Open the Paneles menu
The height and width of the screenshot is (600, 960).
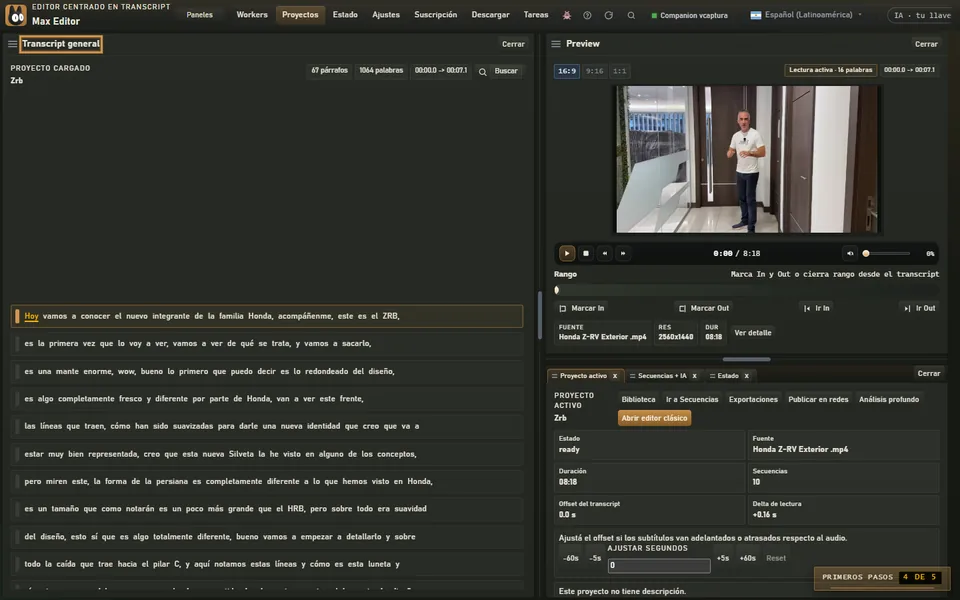tap(200, 15)
